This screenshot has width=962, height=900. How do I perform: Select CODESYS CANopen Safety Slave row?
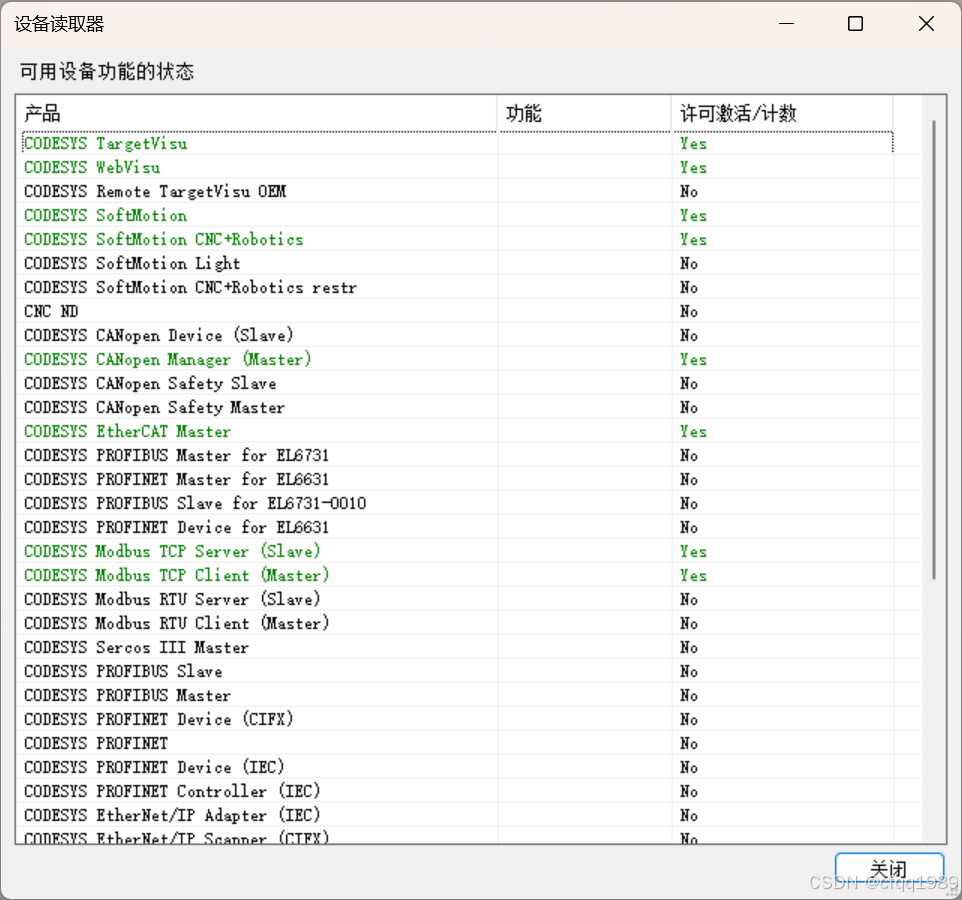[458, 383]
